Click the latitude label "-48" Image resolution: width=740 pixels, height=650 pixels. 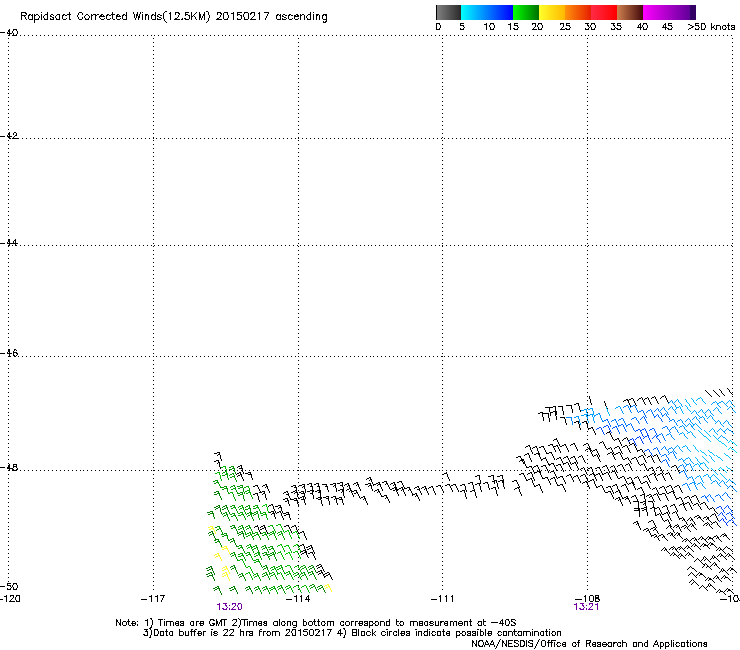[x=9, y=467]
